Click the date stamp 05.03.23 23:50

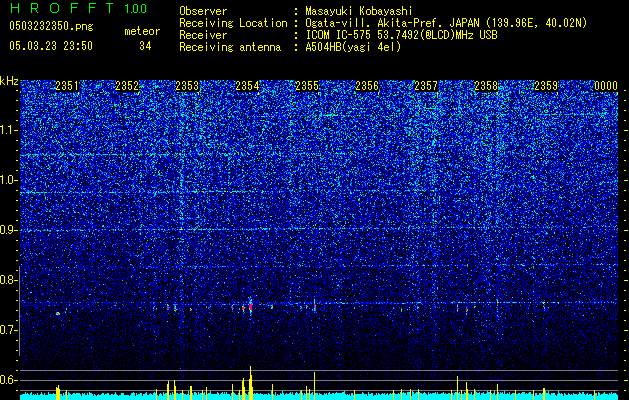coord(51,46)
